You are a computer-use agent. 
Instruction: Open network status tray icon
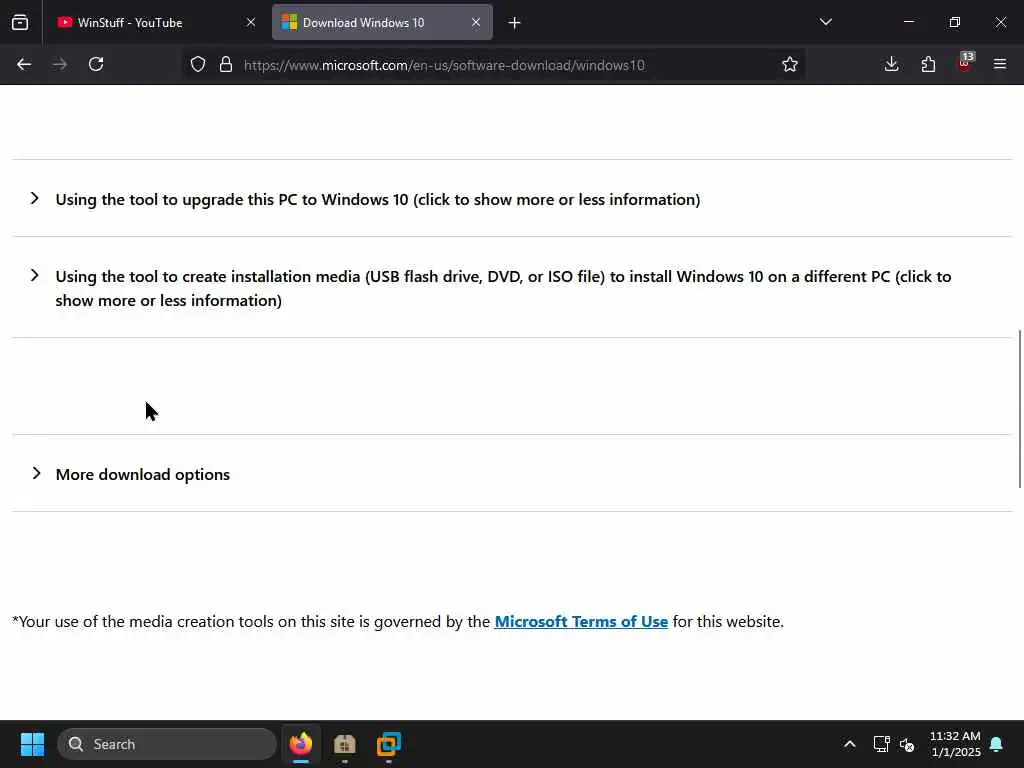(x=881, y=744)
